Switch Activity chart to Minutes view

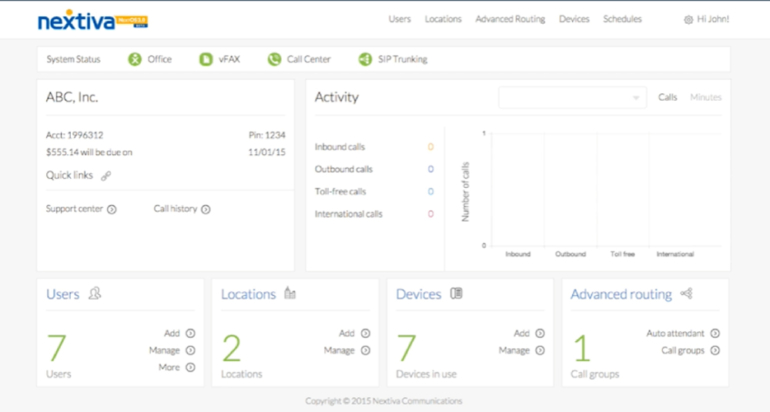click(x=705, y=97)
